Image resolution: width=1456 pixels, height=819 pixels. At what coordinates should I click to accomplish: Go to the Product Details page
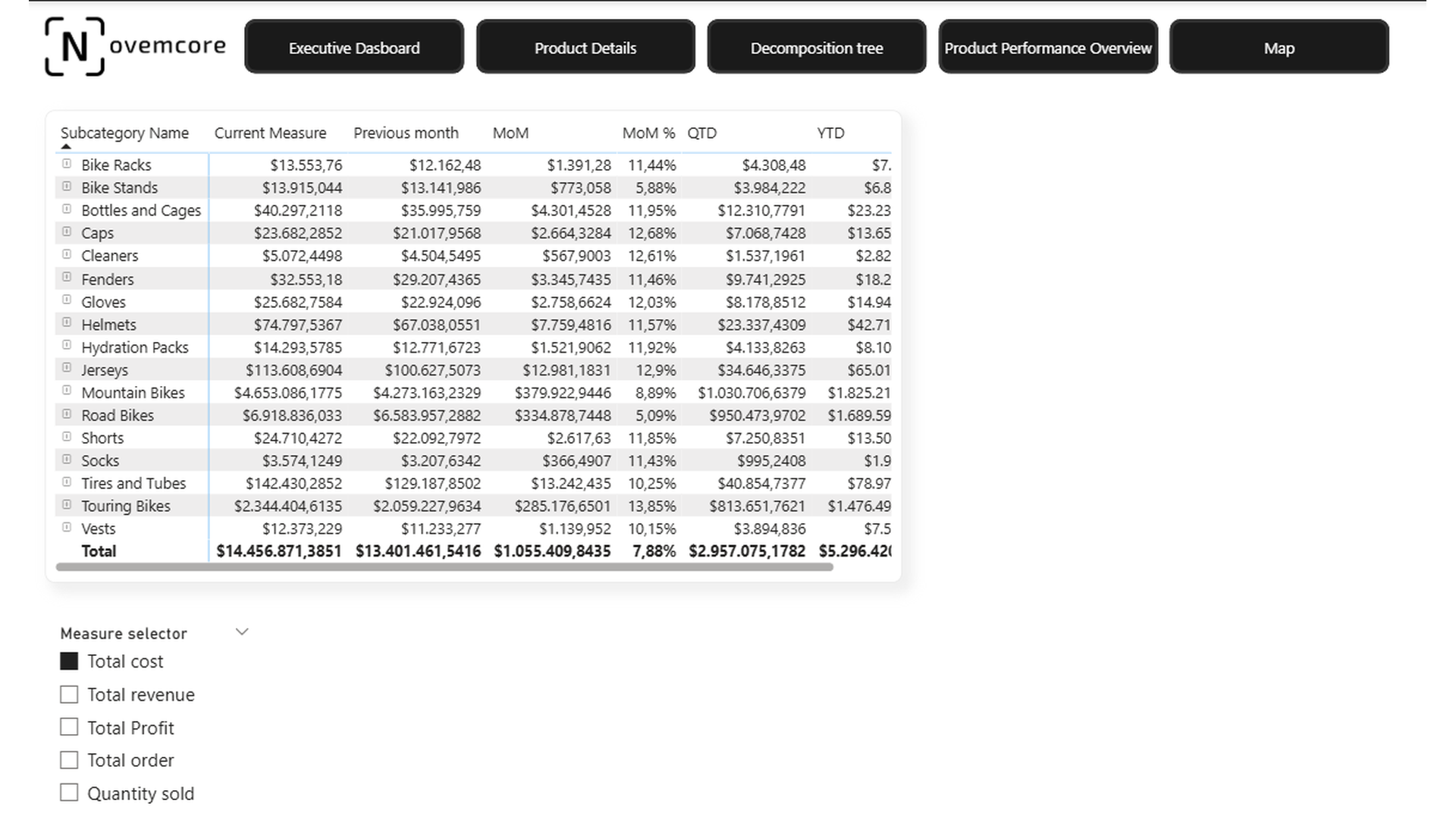[x=585, y=47]
